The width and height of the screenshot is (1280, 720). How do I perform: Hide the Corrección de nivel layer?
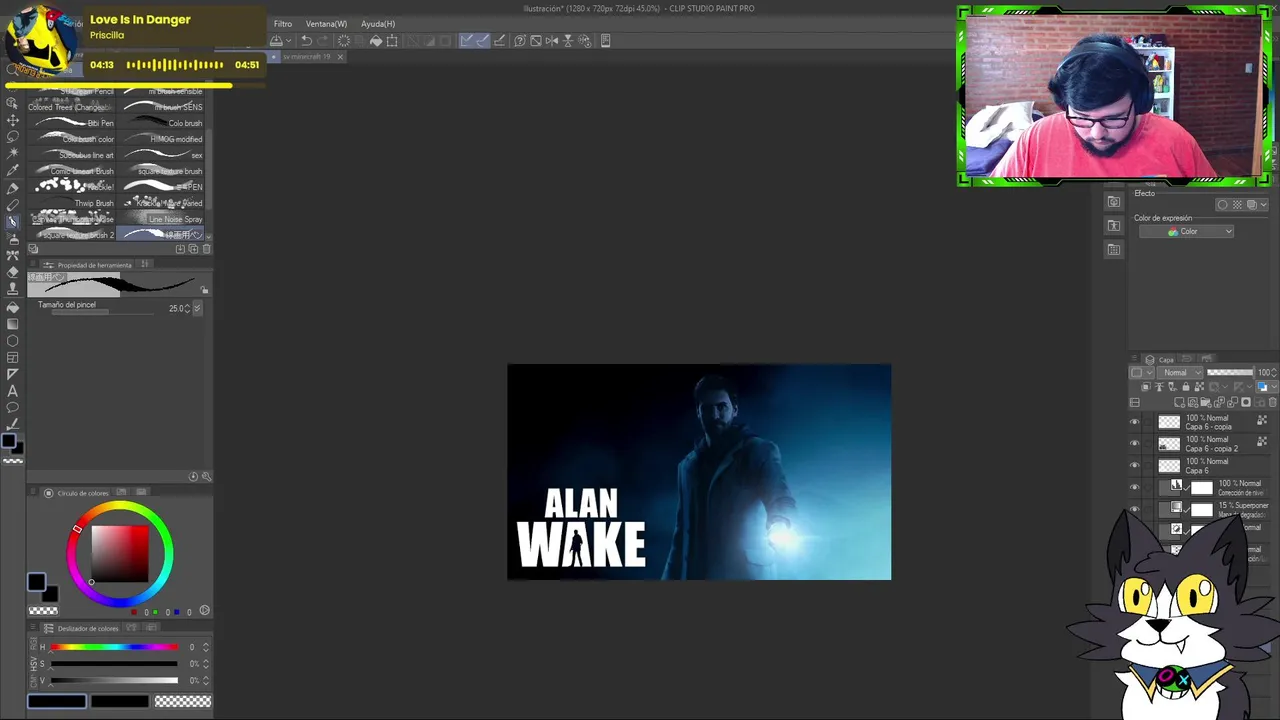[1134, 487]
